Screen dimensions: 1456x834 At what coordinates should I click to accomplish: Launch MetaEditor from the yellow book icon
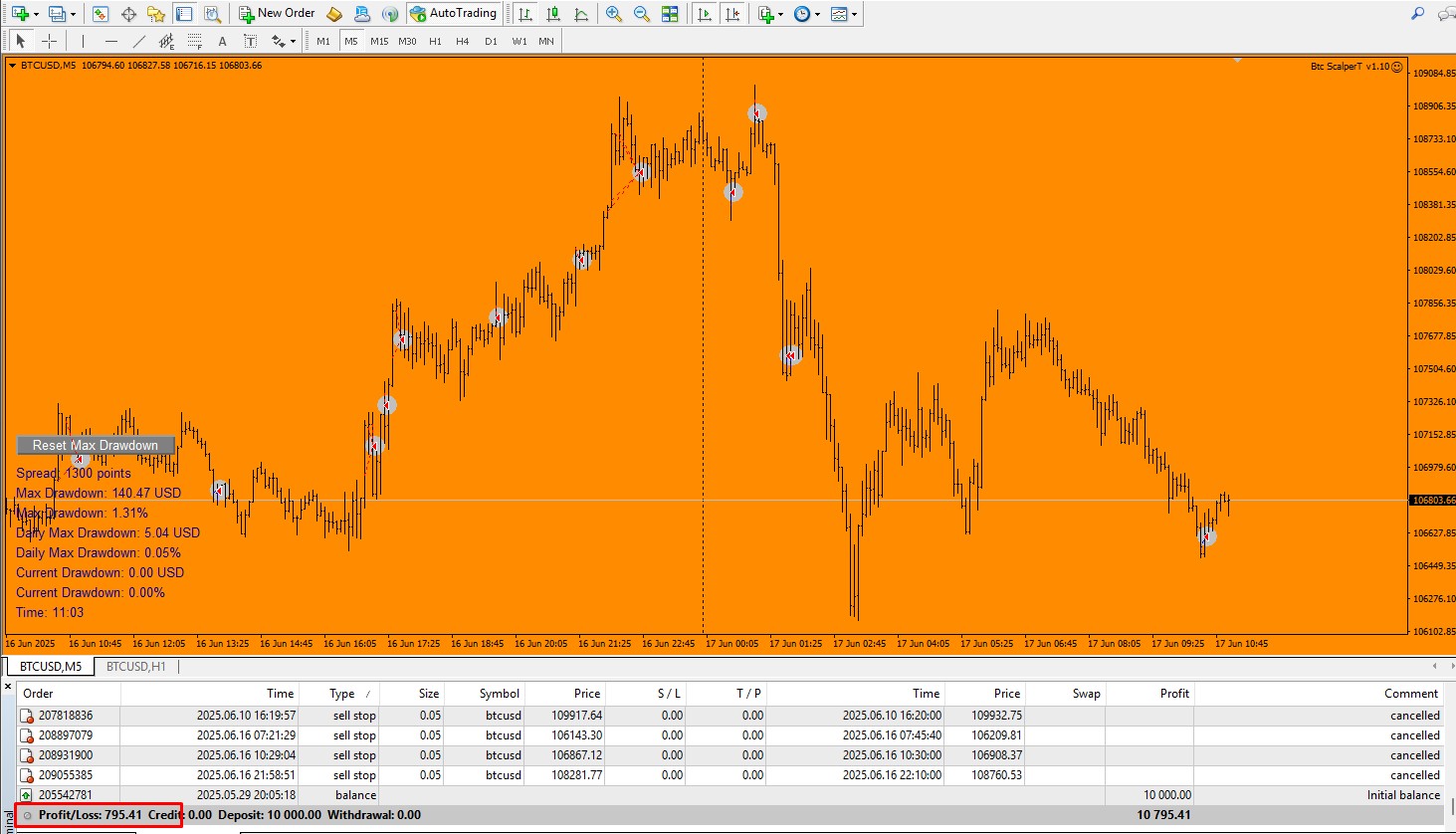(334, 14)
